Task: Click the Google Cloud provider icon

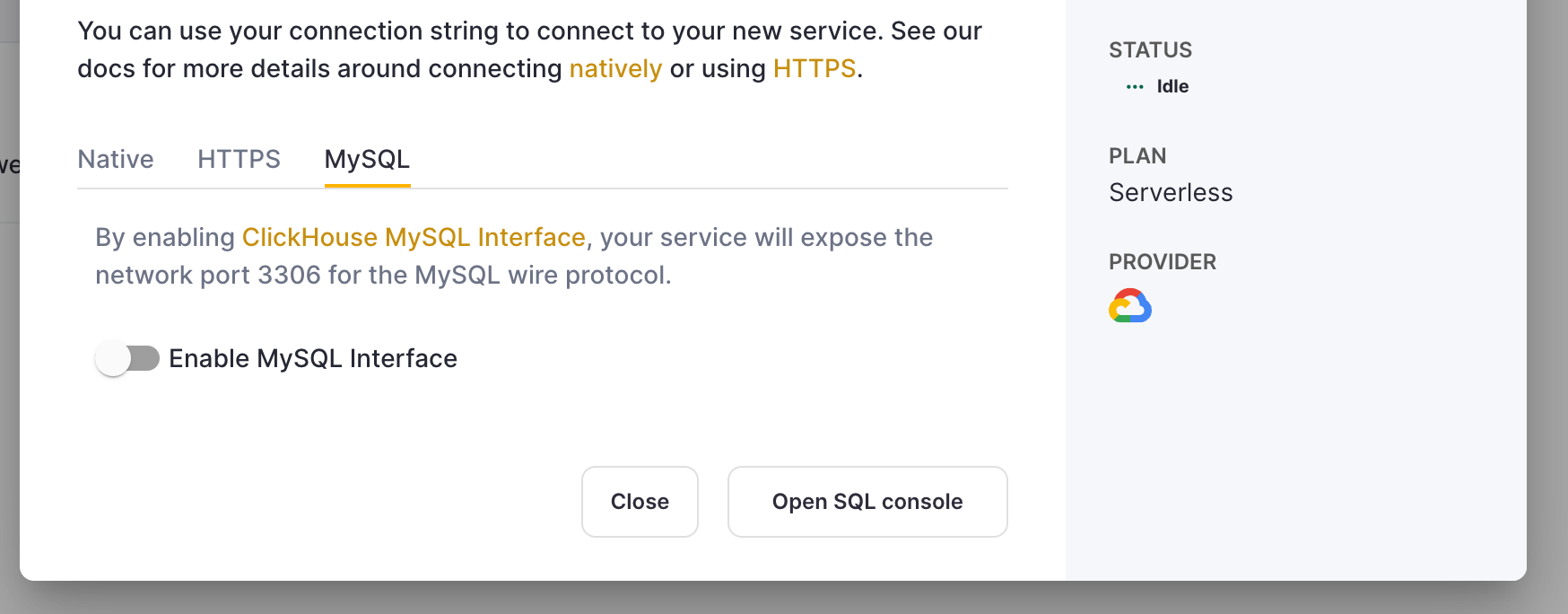Action: point(1131,305)
